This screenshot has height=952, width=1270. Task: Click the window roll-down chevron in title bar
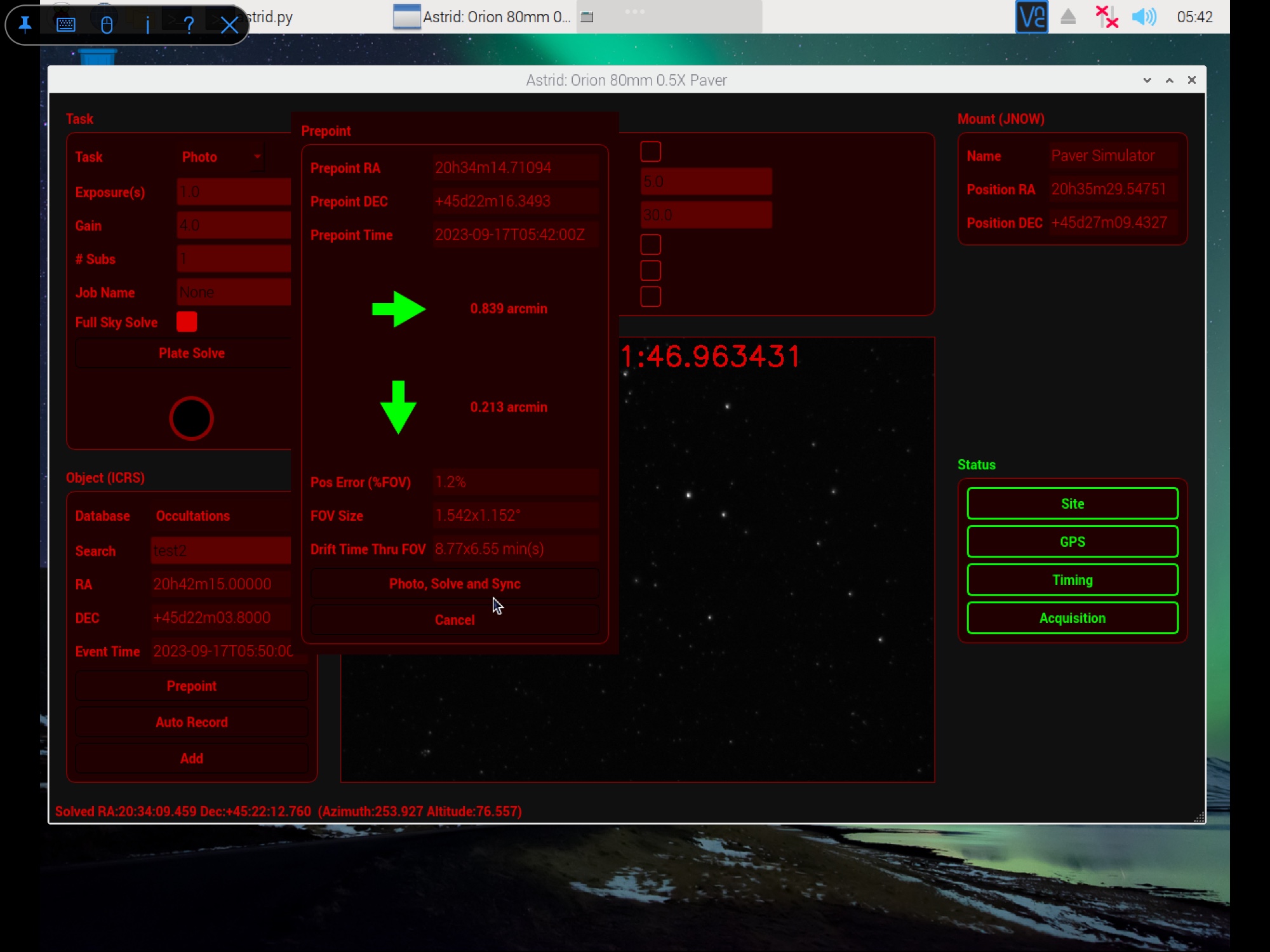1147,80
